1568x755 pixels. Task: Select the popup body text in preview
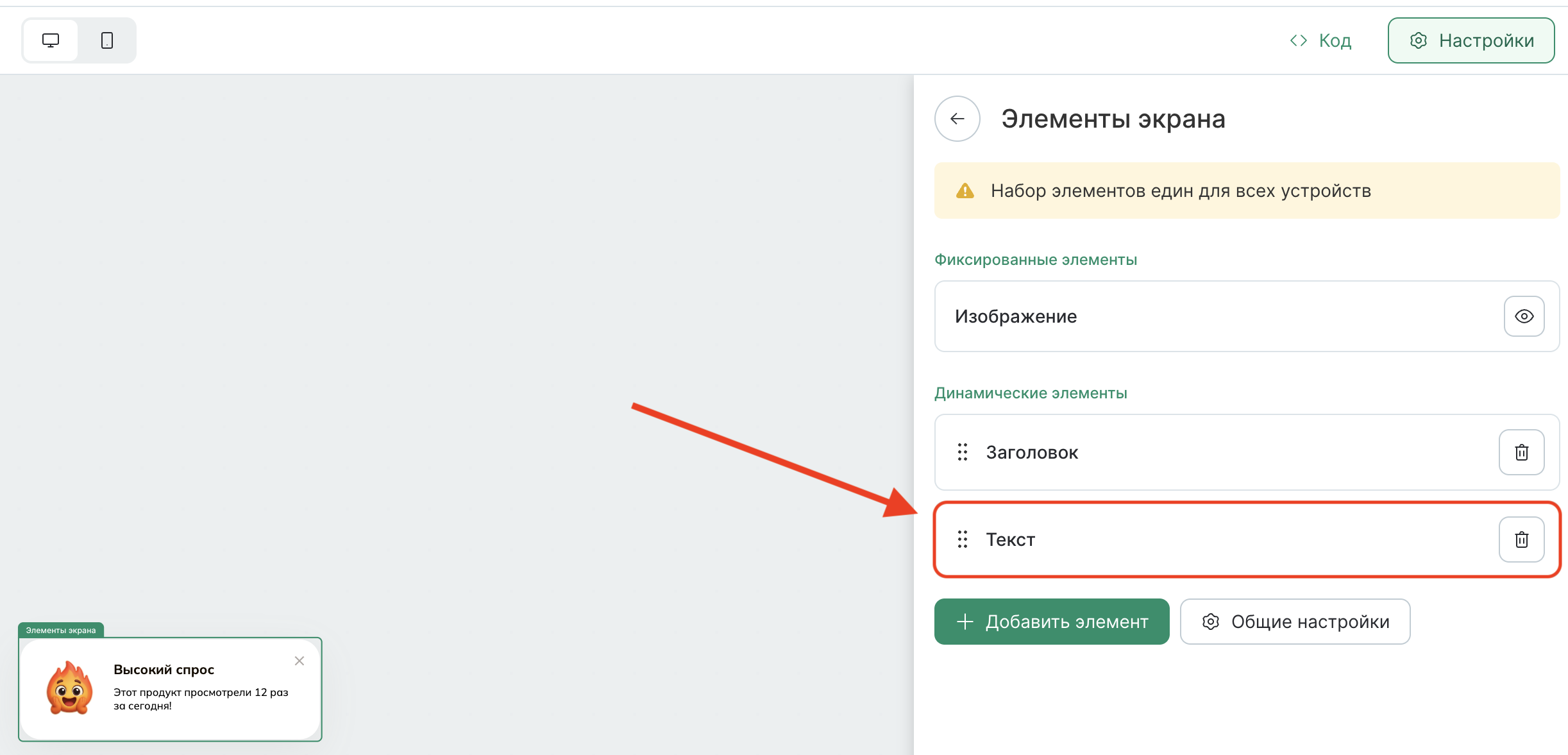coord(201,699)
